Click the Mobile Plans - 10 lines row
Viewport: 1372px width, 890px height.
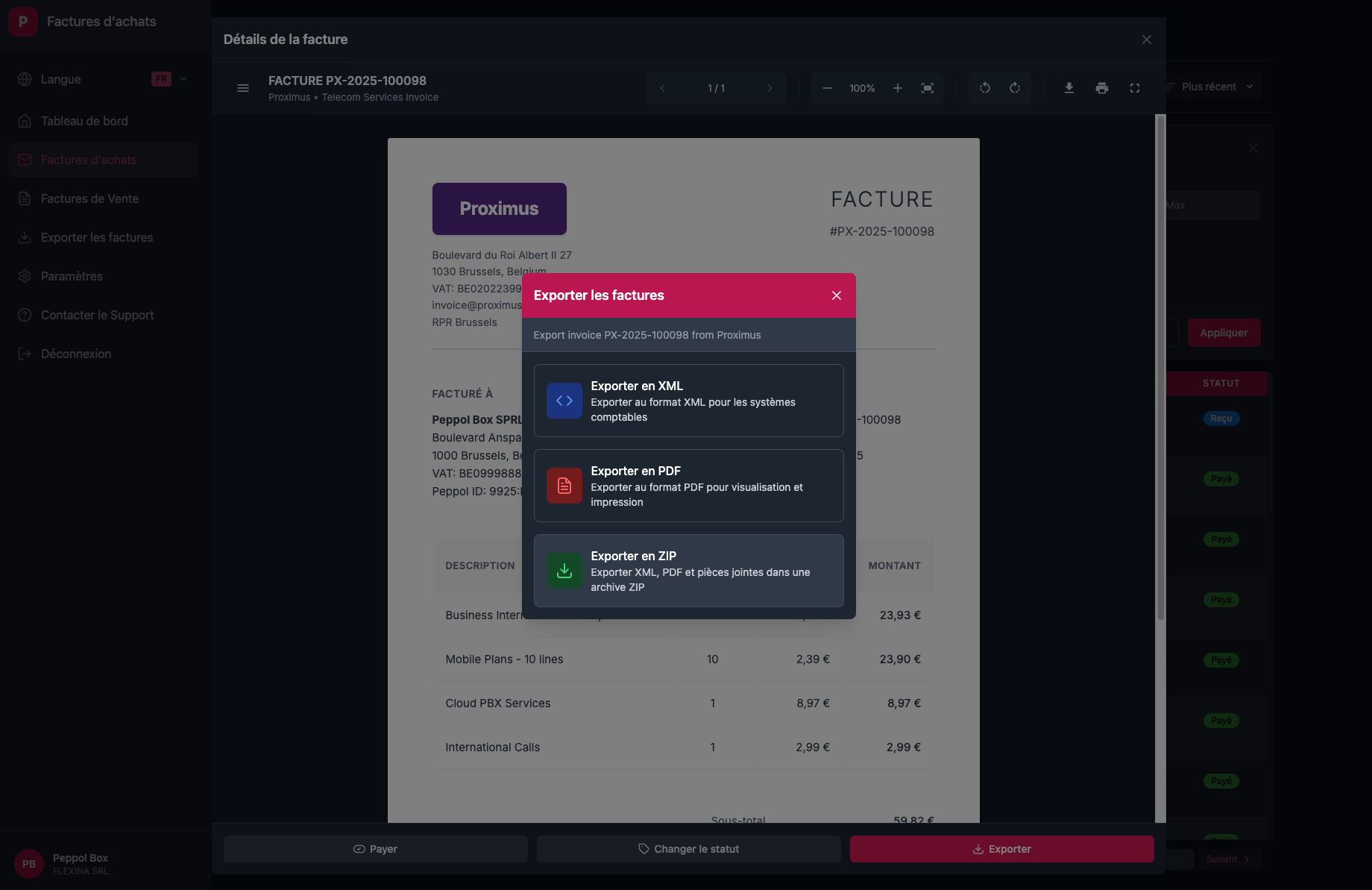[683, 659]
